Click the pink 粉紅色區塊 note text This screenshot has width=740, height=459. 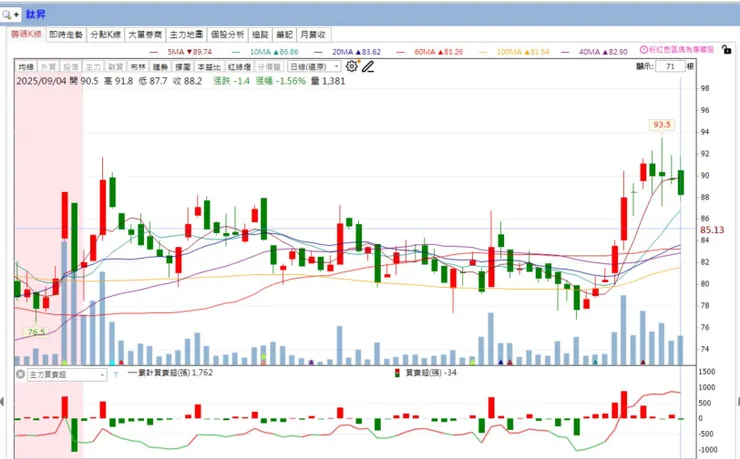click(681, 50)
